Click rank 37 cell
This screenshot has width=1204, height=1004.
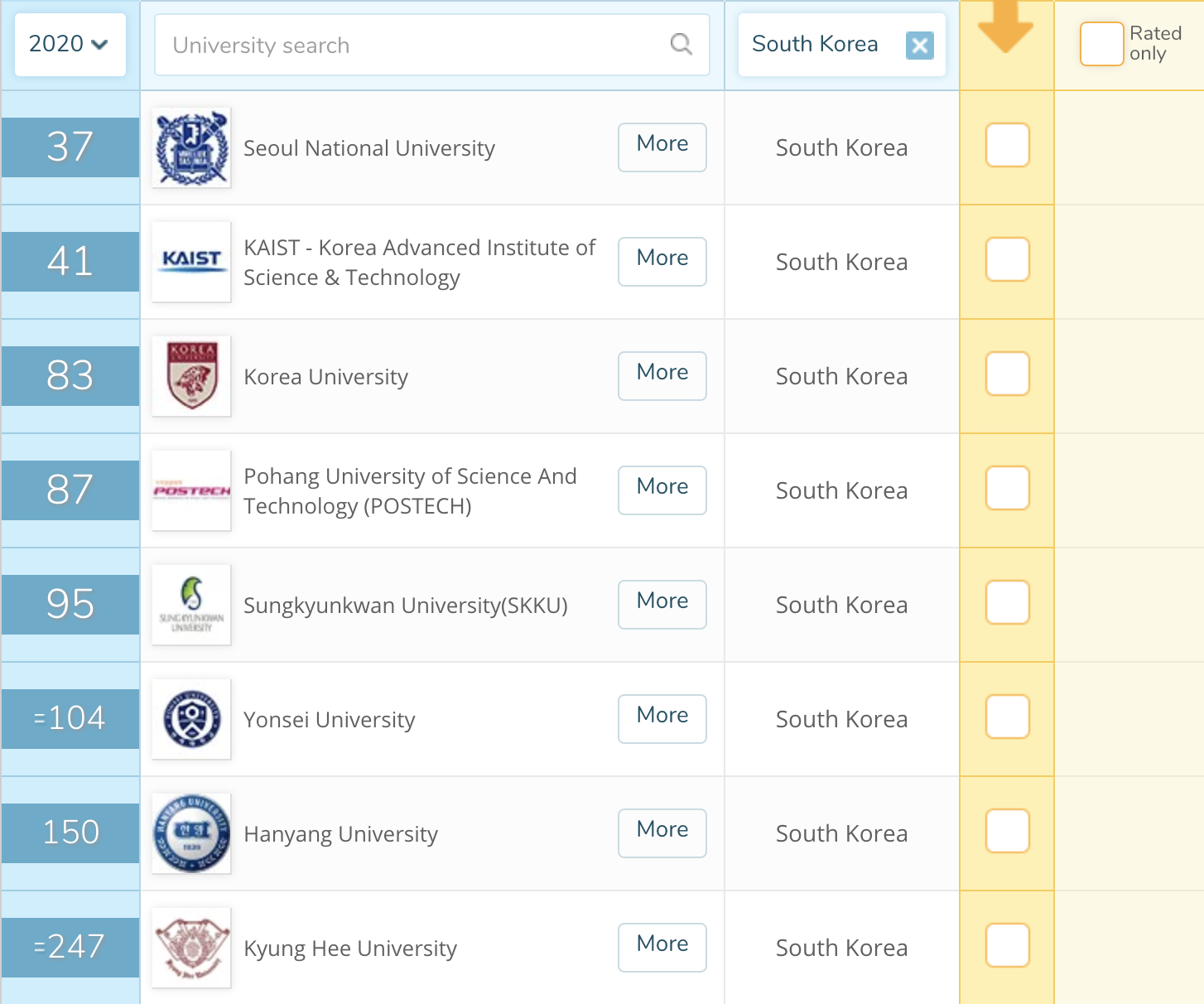point(70,147)
